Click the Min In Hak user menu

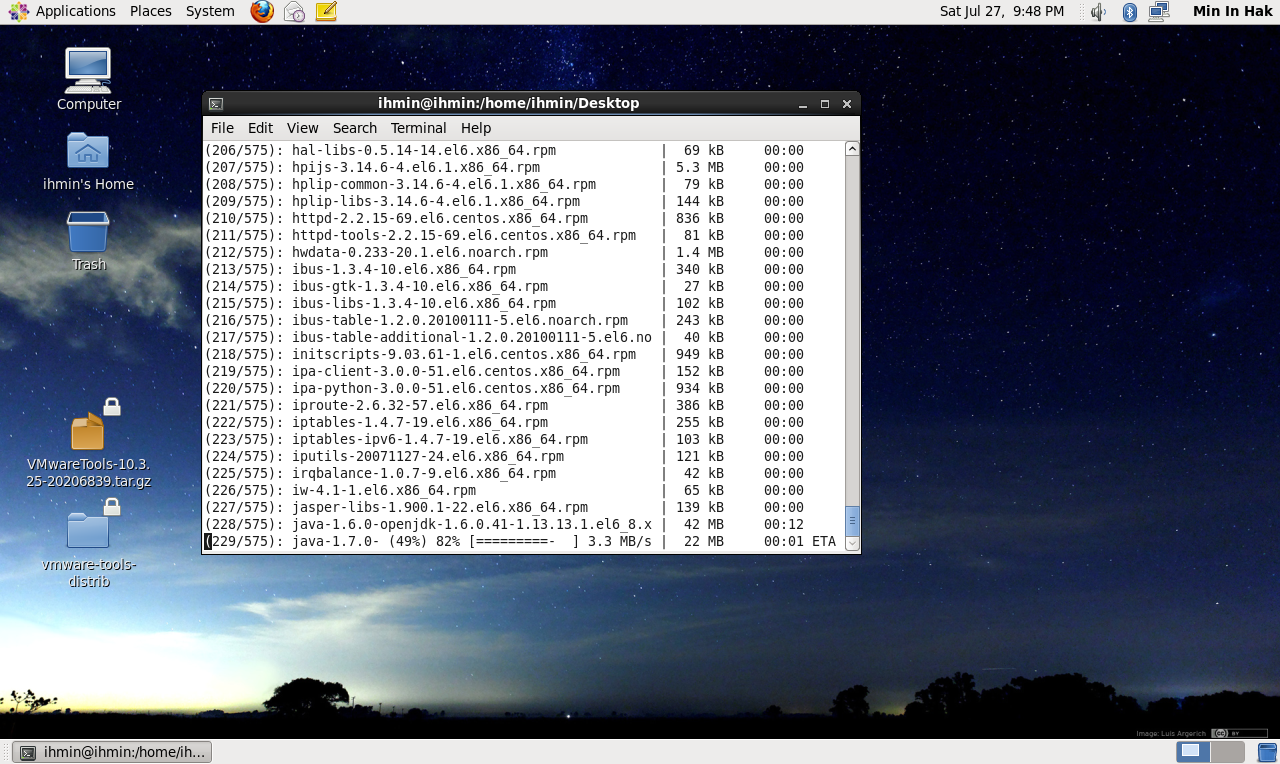click(x=1232, y=11)
